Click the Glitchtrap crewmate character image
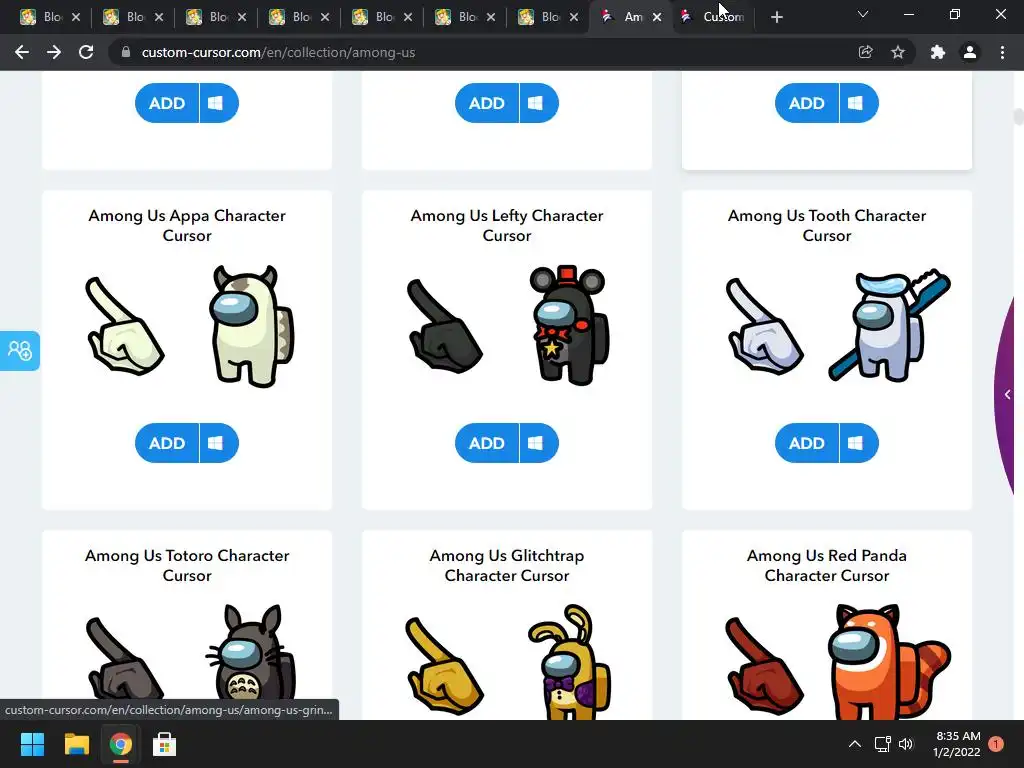This screenshot has height=768, width=1024. click(569, 661)
